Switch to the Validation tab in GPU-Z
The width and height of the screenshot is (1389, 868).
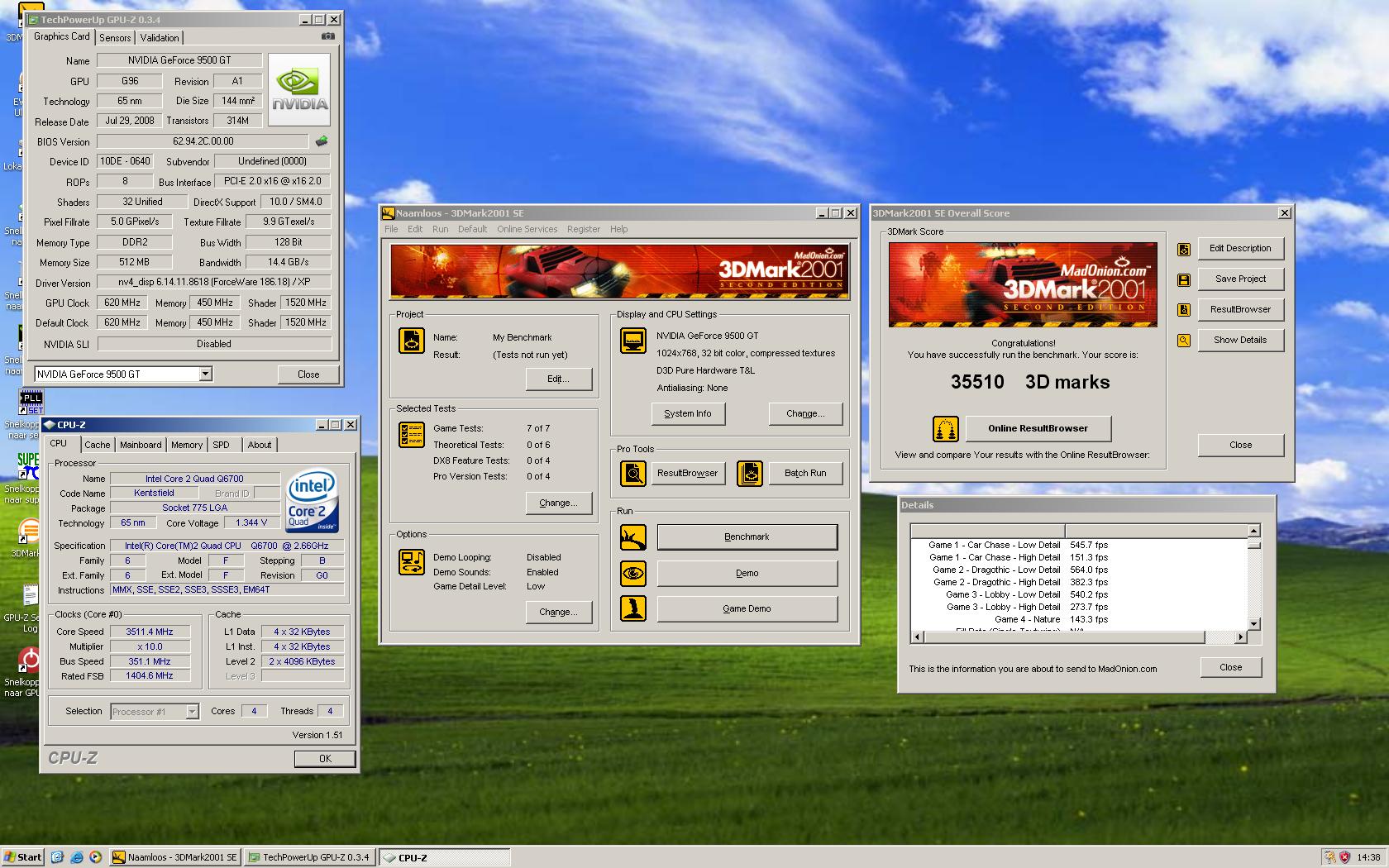(160, 38)
